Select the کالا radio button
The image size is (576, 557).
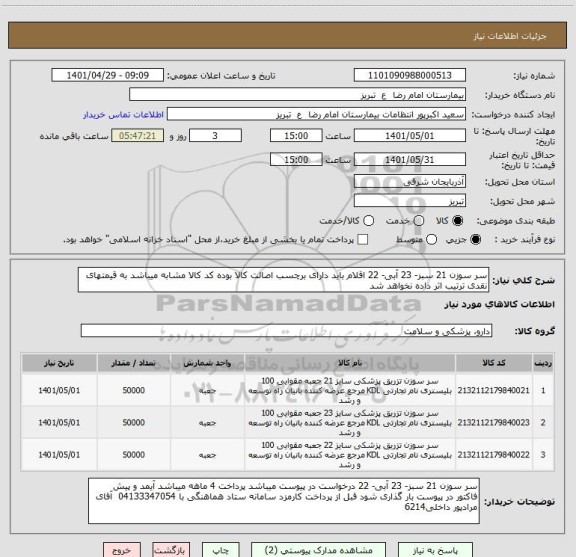[x=458, y=221]
